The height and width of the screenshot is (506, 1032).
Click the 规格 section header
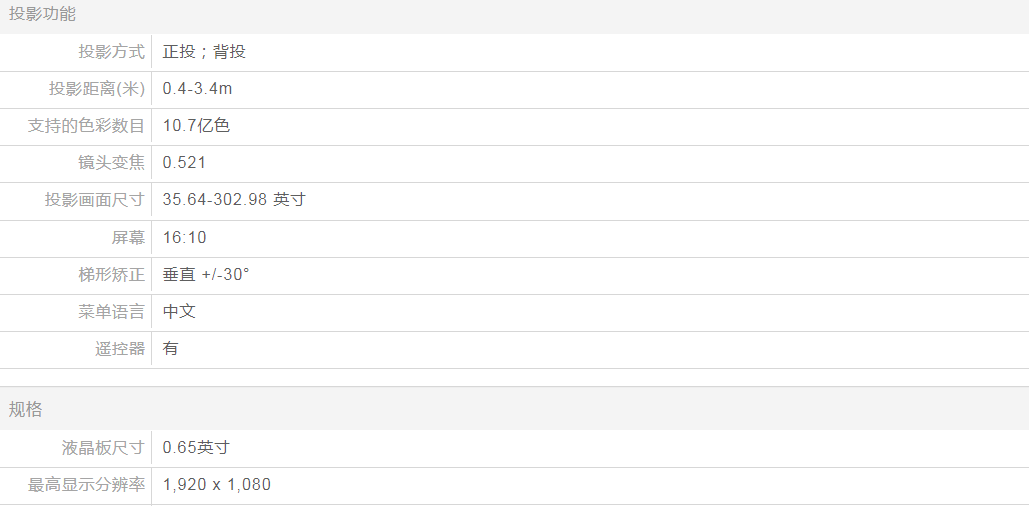[x=26, y=409]
